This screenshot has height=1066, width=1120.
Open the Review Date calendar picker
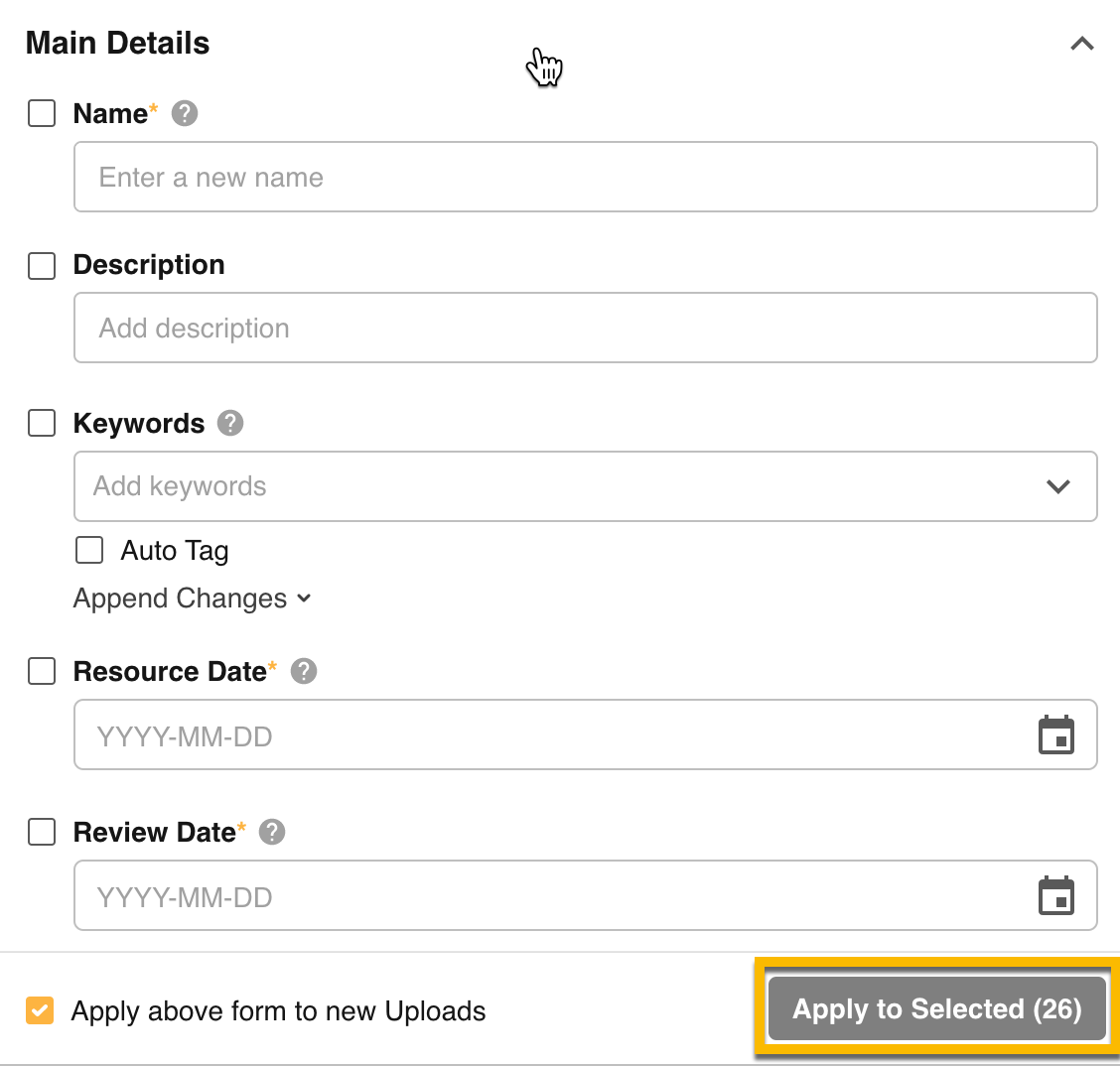[1056, 895]
